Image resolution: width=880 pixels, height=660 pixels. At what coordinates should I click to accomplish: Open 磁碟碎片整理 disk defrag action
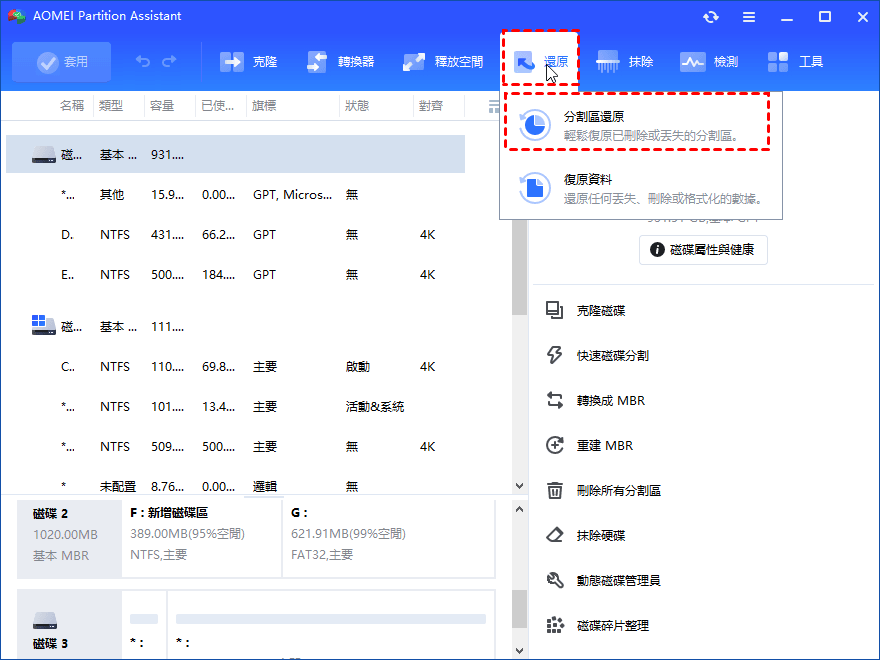597,625
